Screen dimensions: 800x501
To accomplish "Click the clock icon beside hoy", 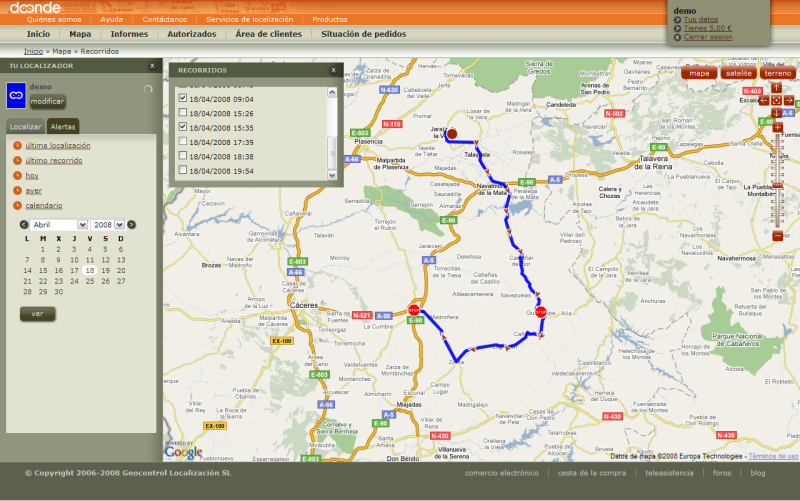I will [x=17, y=176].
